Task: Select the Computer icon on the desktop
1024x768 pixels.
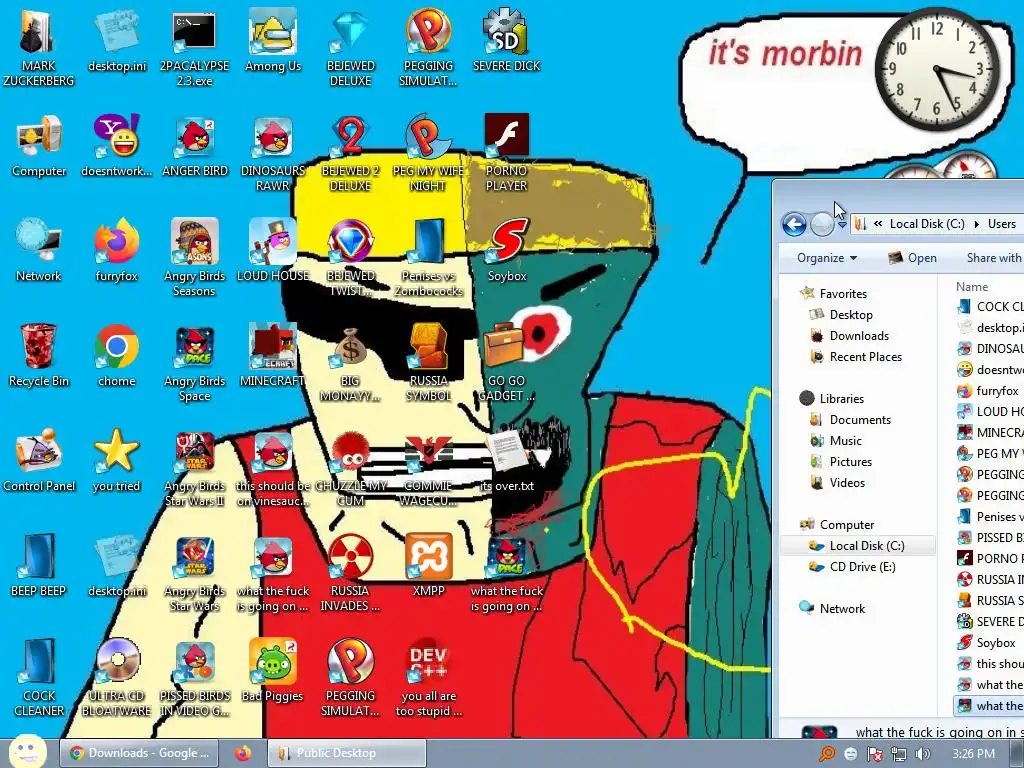Action: coord(39,146)
